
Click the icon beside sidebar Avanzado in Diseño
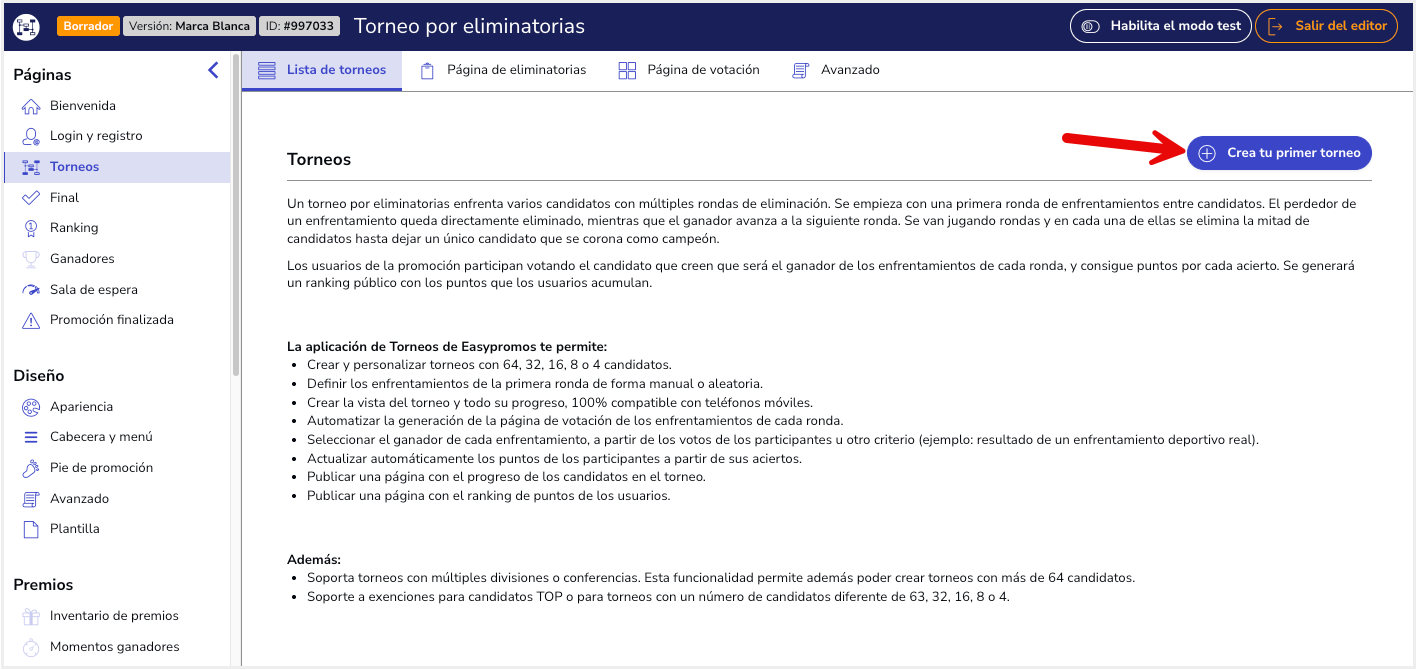[x=31, y=499]
